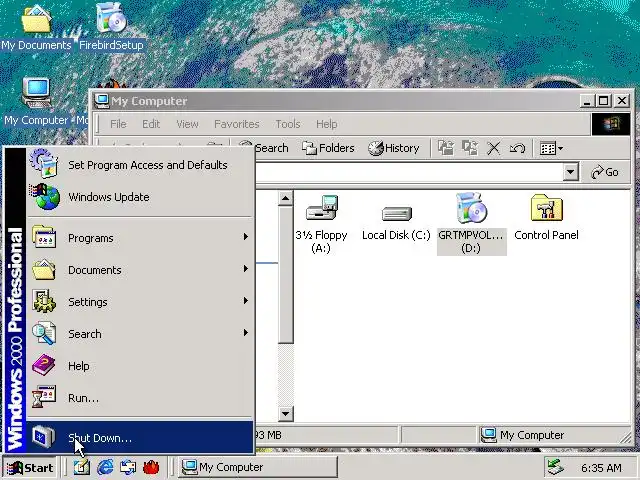Viewport: 640px width, 480px height.
Task: Open the Edit menu in My Computer
Action: pos(151,124)
